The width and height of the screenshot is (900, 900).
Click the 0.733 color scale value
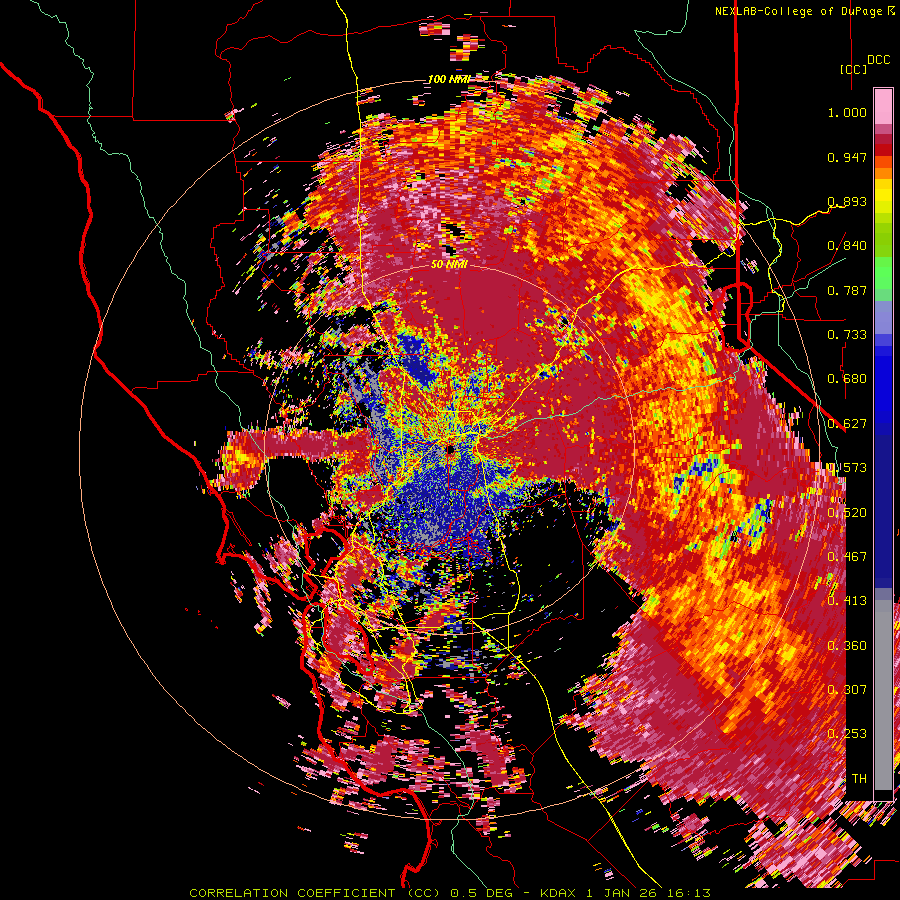tap(847, 335)
